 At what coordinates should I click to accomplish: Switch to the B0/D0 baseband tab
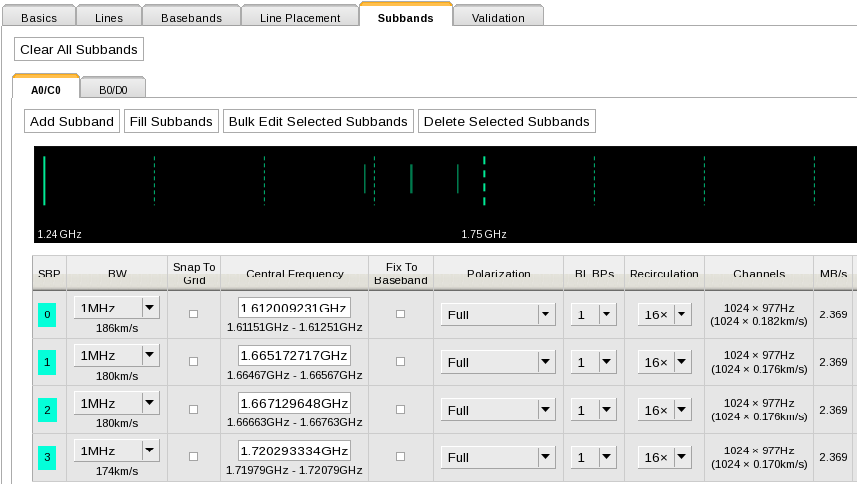point(113,90)
